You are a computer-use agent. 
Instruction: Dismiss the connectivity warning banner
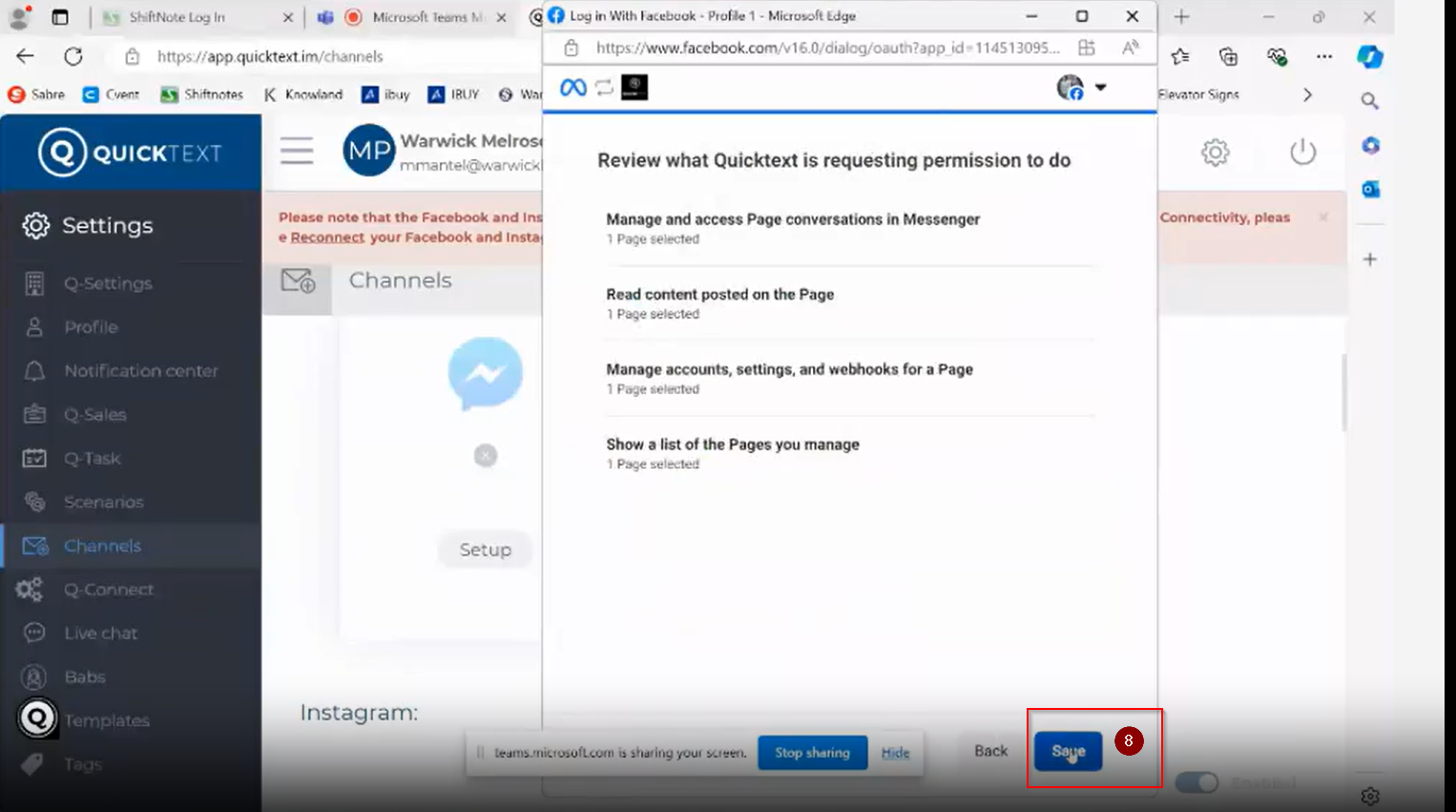[x=1323, y=218]
